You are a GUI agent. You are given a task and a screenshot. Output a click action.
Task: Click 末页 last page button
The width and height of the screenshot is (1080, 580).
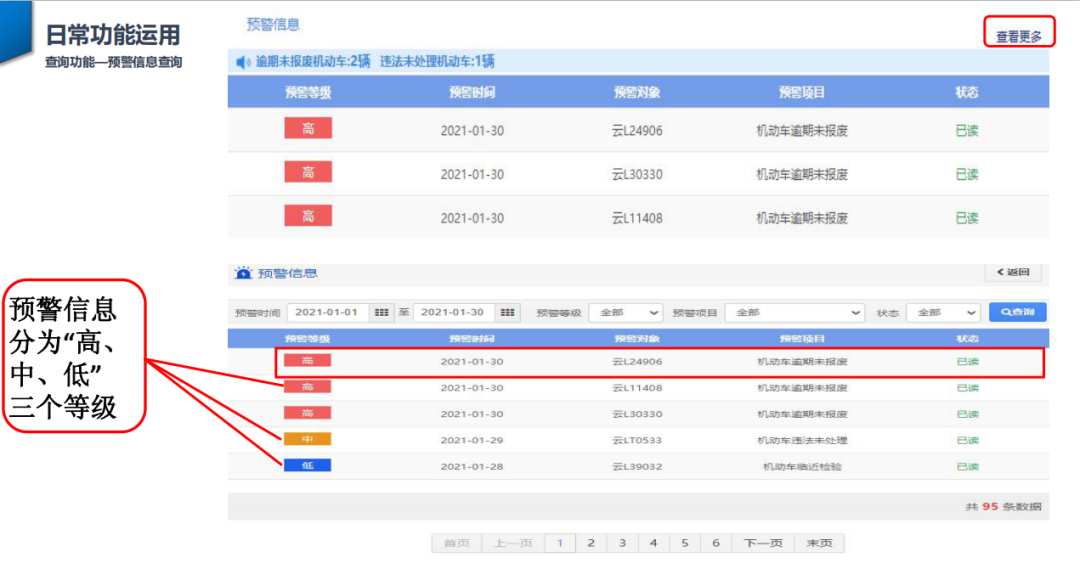[819, 543]
